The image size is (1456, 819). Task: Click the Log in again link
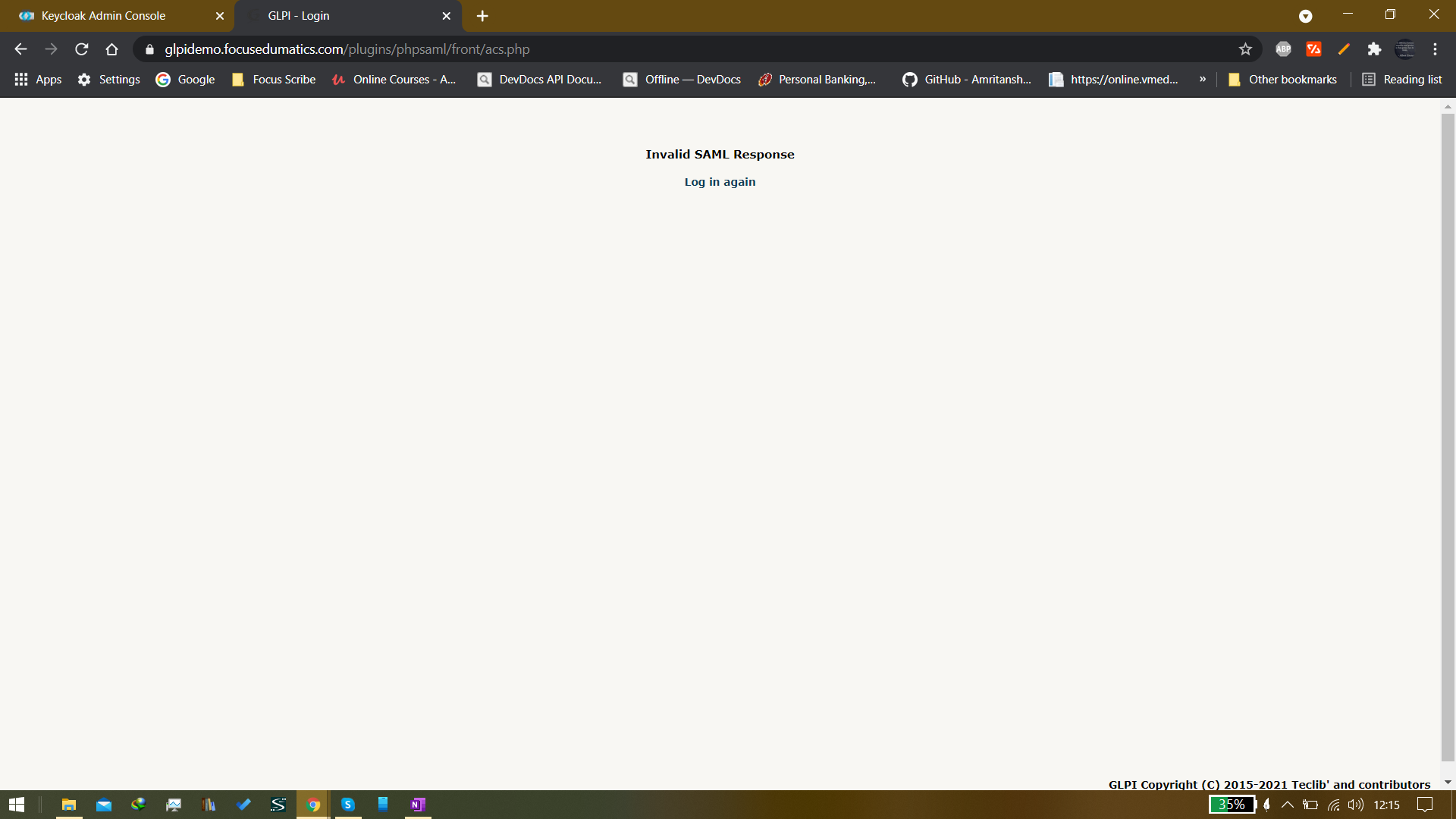pyautogui.click(x=720, y=181)
